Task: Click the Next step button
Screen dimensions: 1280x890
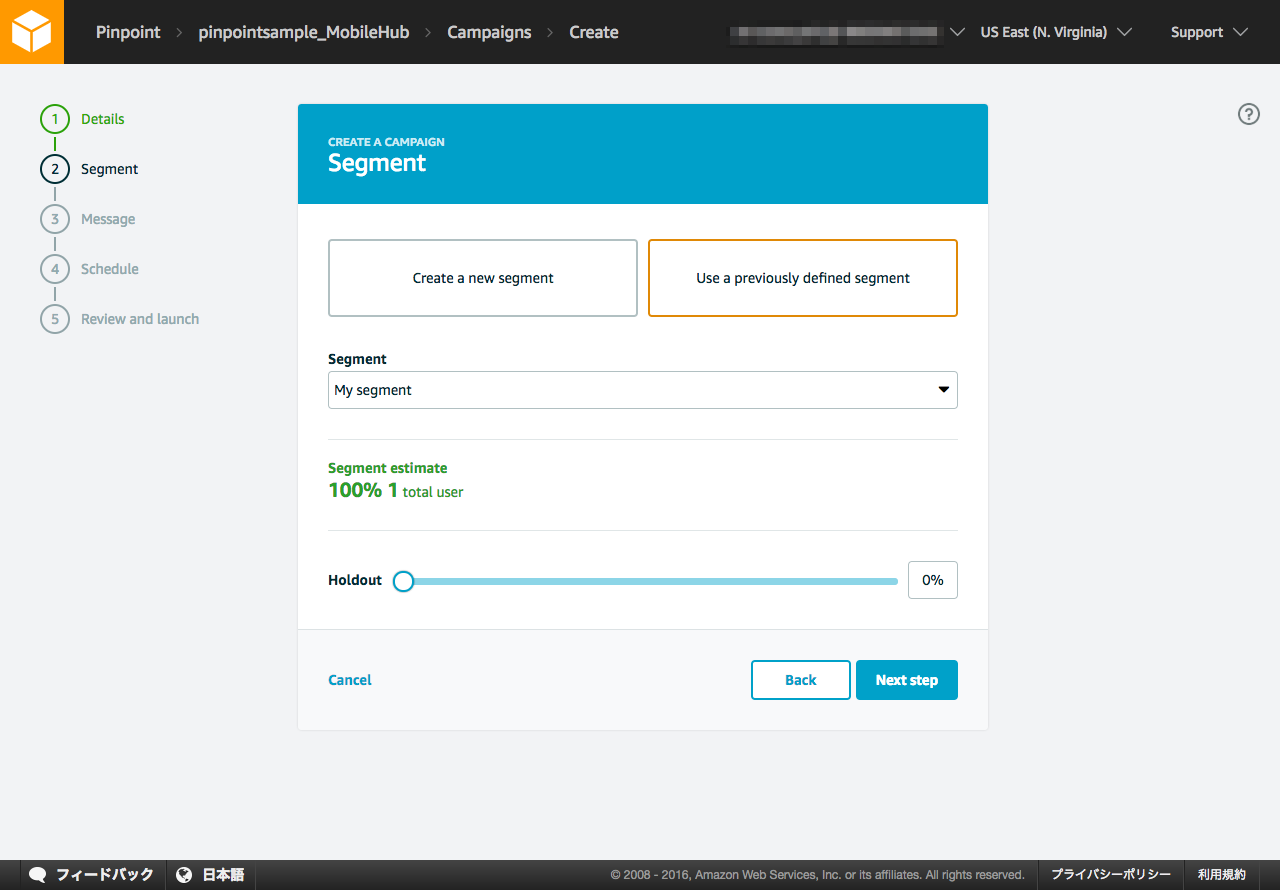Action: click(x=906, y=680)
